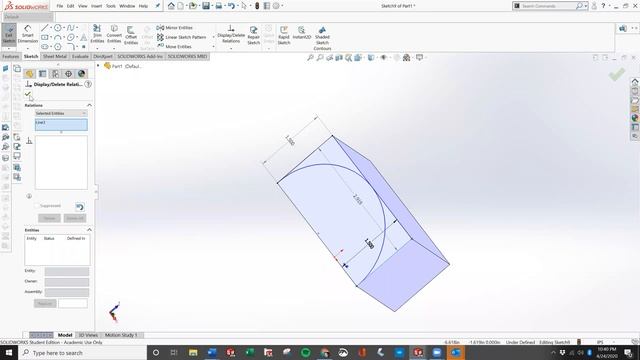The height and width of the screenshot is (360, 640).
Task: Activate the Smart Dimension tool
Action: click(27, 33)
